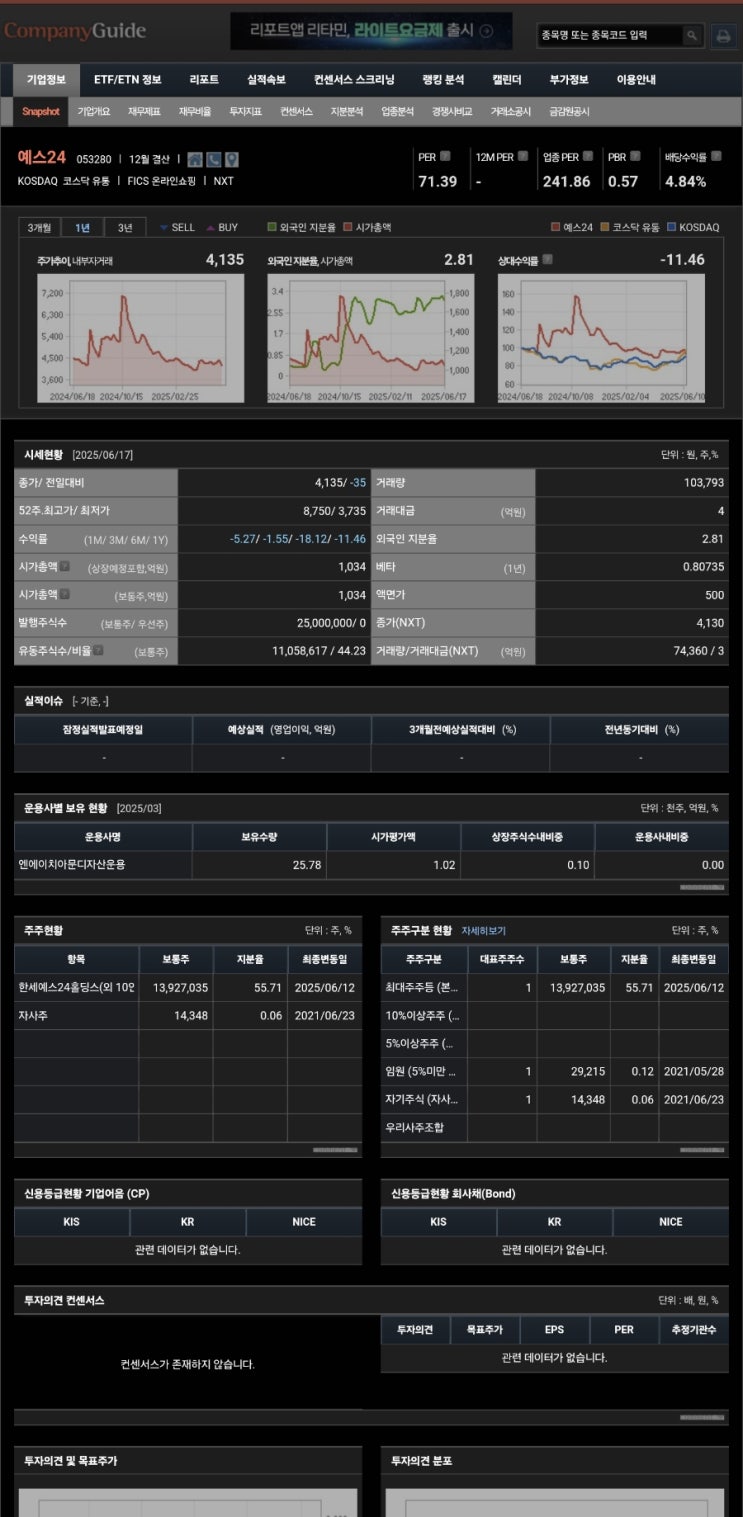Toggle 외국인 지분율 green legend box
This screenshot has width=743, height=1517.
click(271, 227)
